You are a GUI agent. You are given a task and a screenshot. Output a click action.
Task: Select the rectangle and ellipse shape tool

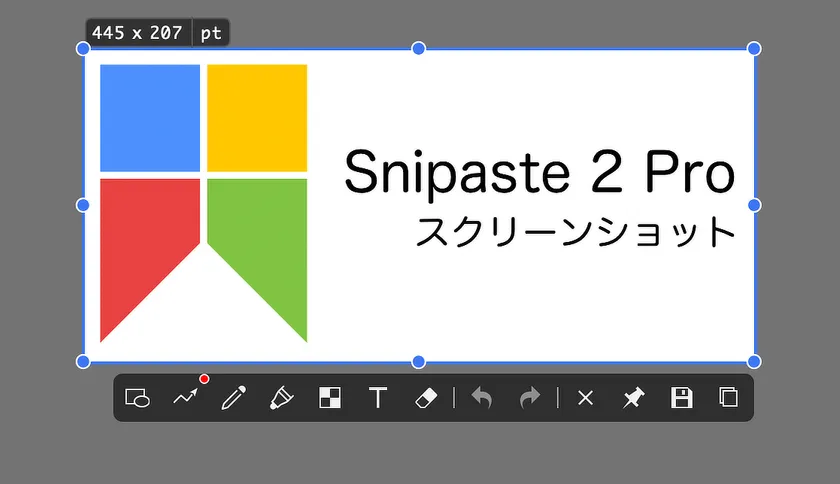tap(137, 398)
